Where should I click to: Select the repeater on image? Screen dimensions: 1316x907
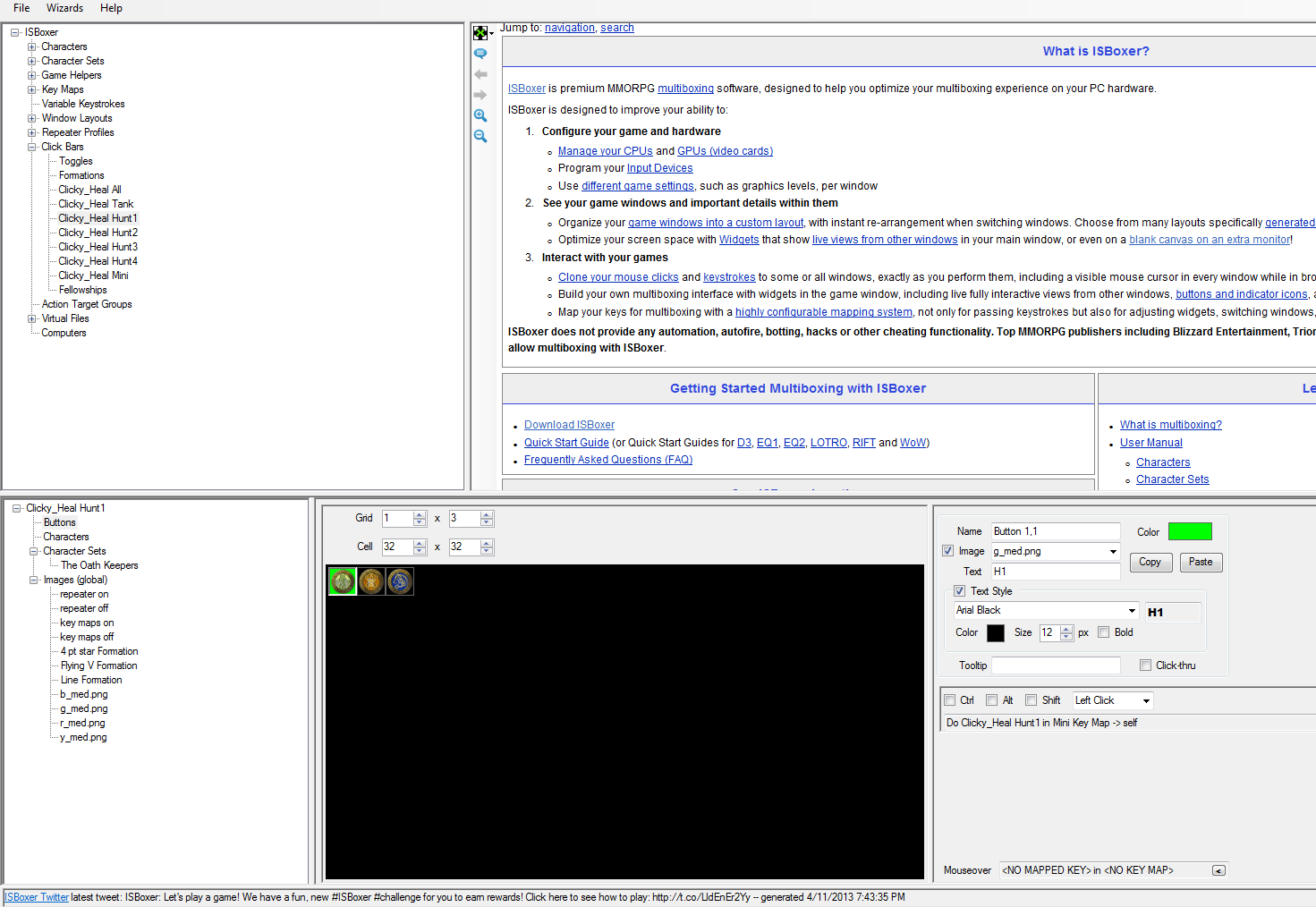[84, 594]
